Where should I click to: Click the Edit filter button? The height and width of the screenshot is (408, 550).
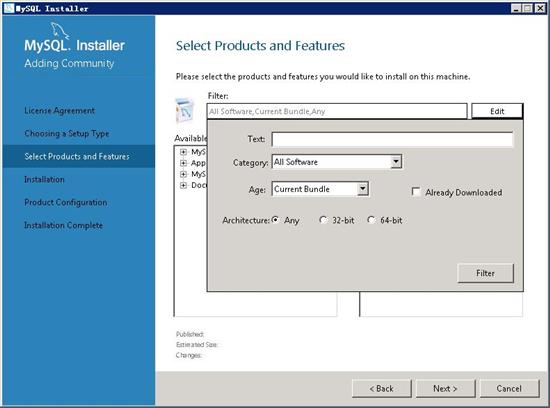click(x=497, y=111)
